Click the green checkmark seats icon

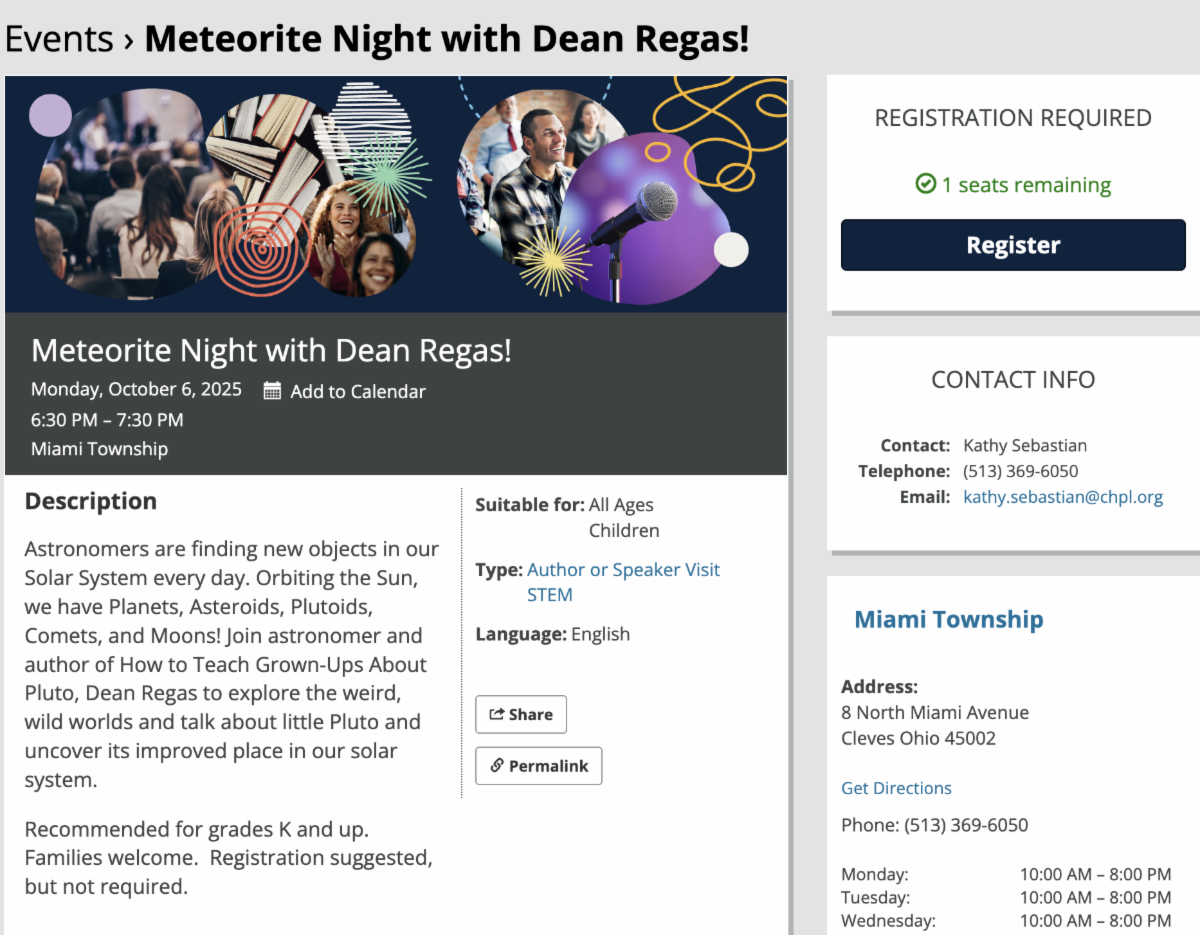[x=925, y=185]
